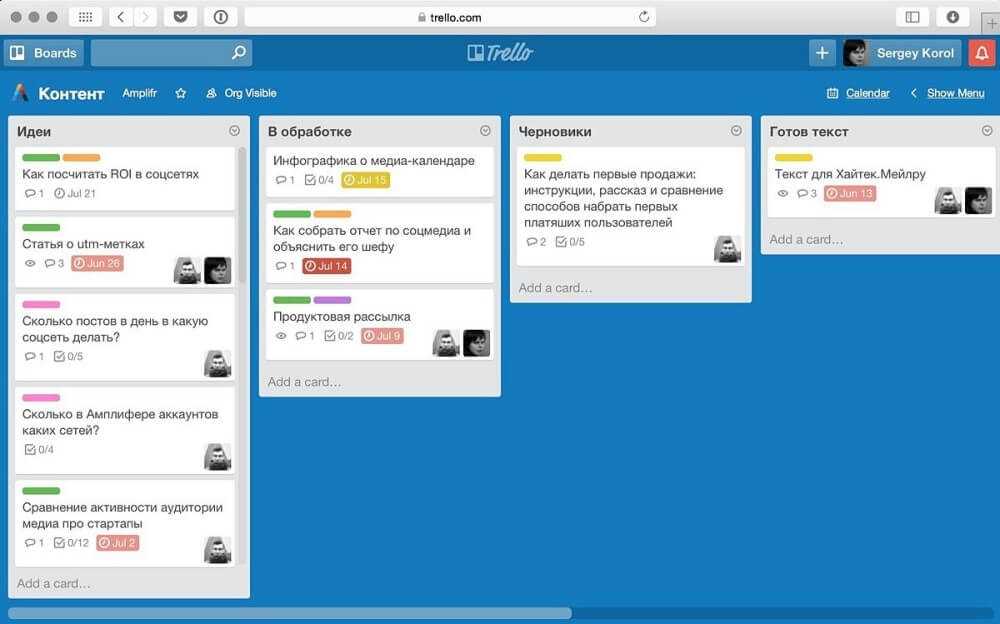The width and height of the screenshot is (1000, 624).
Task: Click checklist 0/5 on первые продажи card
Action: pos(570,242)
